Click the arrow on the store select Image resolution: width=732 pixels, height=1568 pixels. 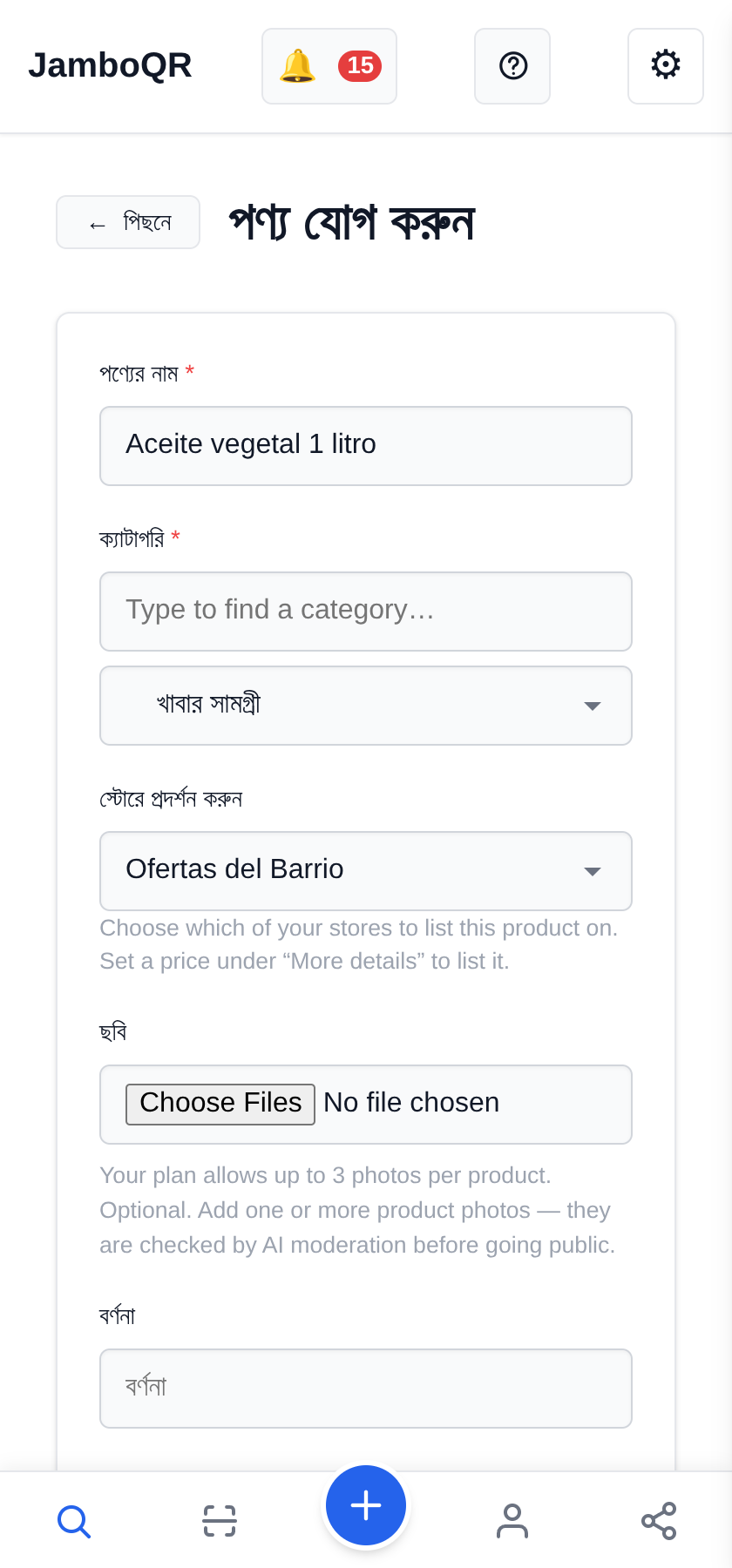(593, 871)
